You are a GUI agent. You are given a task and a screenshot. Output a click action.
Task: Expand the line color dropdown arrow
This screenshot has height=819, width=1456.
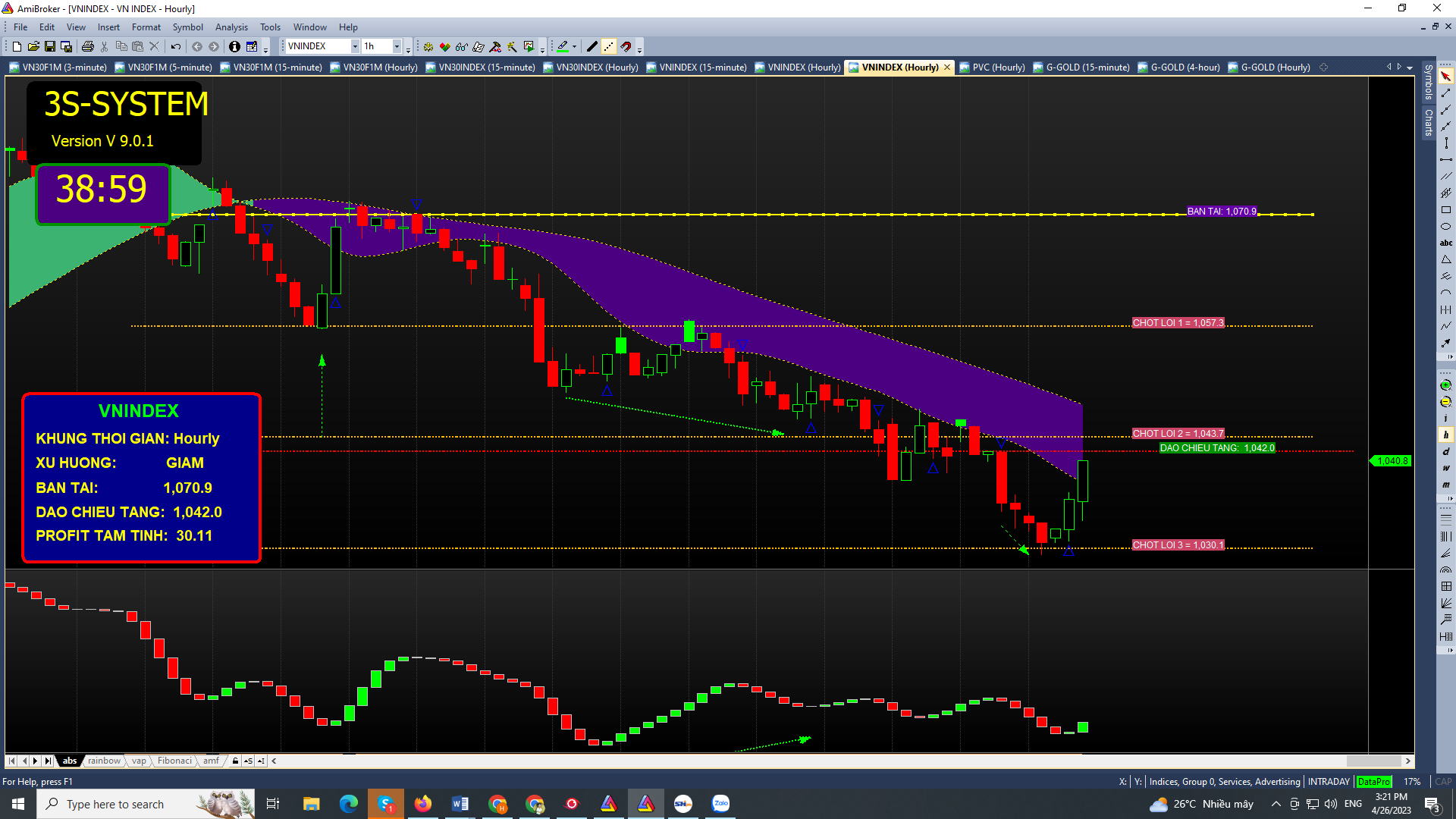[574, 46]
